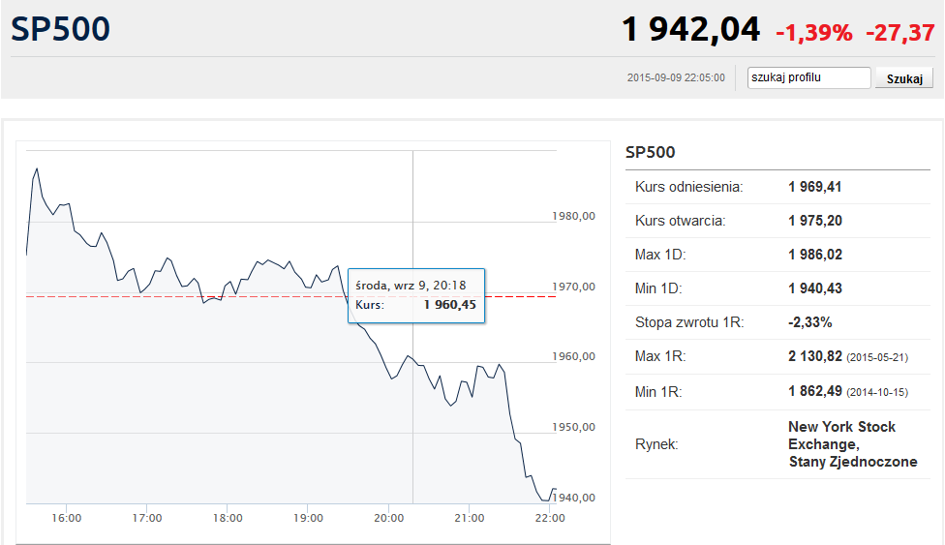The width and height of the screenshot is (945, 545).
Task: Click the Stopa zwrotu 1R value -2,33%
Action: coord(810,323)
